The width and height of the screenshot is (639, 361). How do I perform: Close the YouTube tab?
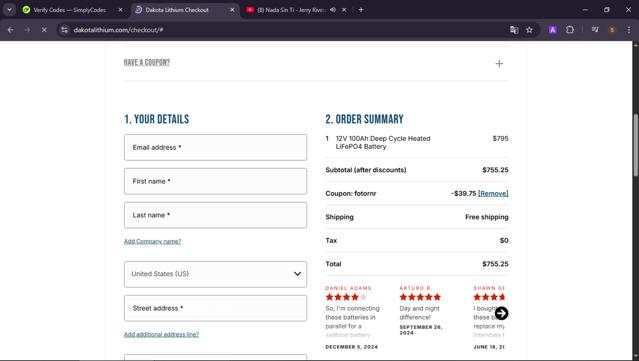344,10
